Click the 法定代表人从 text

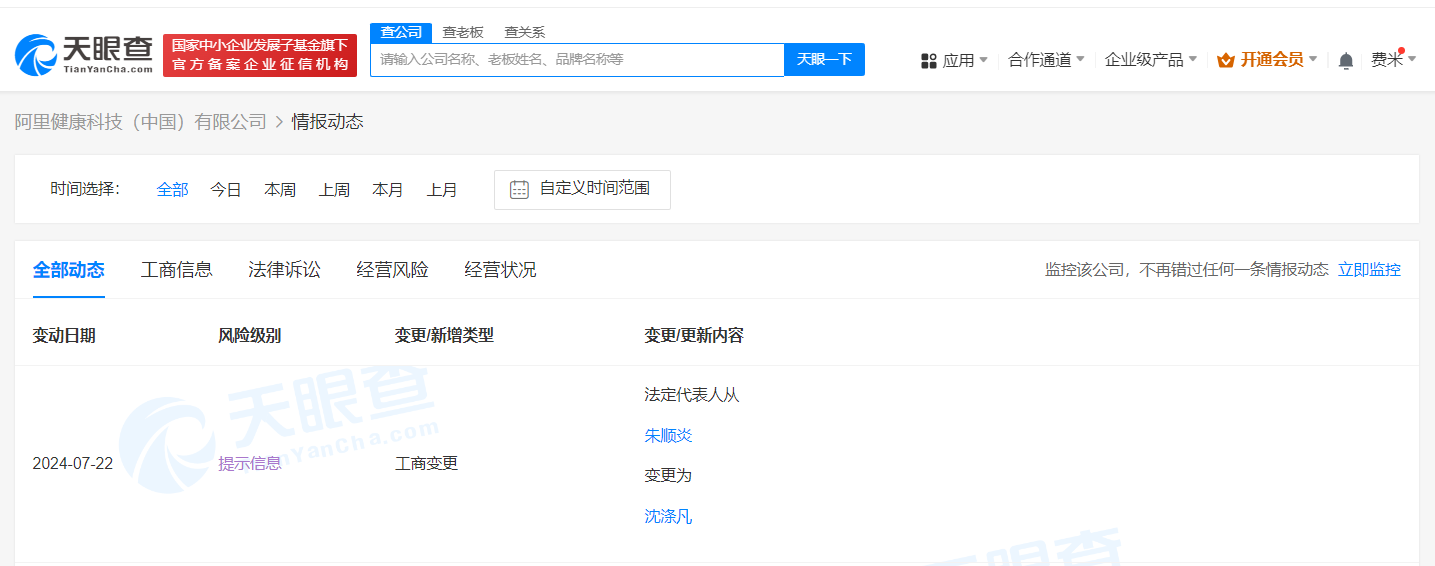(x=692, y=395)
